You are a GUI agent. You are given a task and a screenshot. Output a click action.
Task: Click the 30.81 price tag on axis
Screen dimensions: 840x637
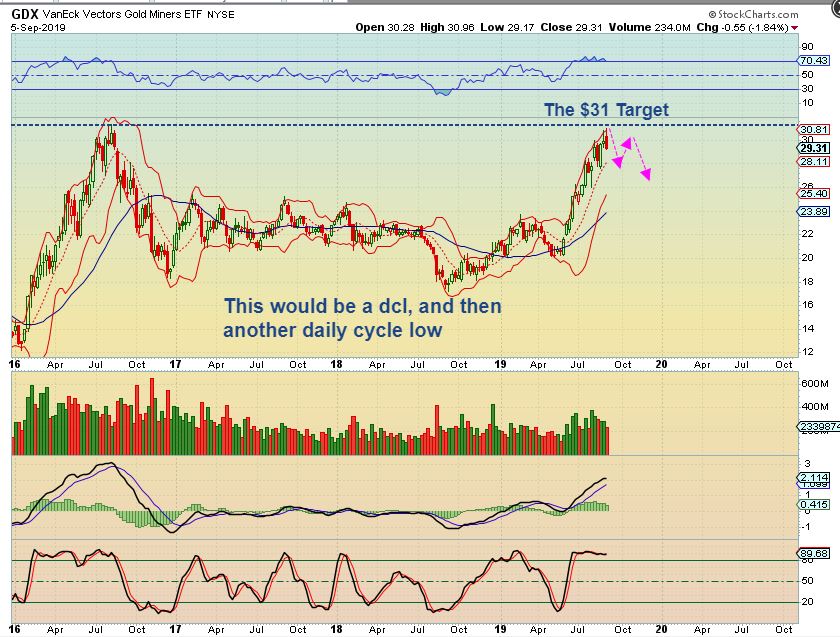[x=814, y=129]
